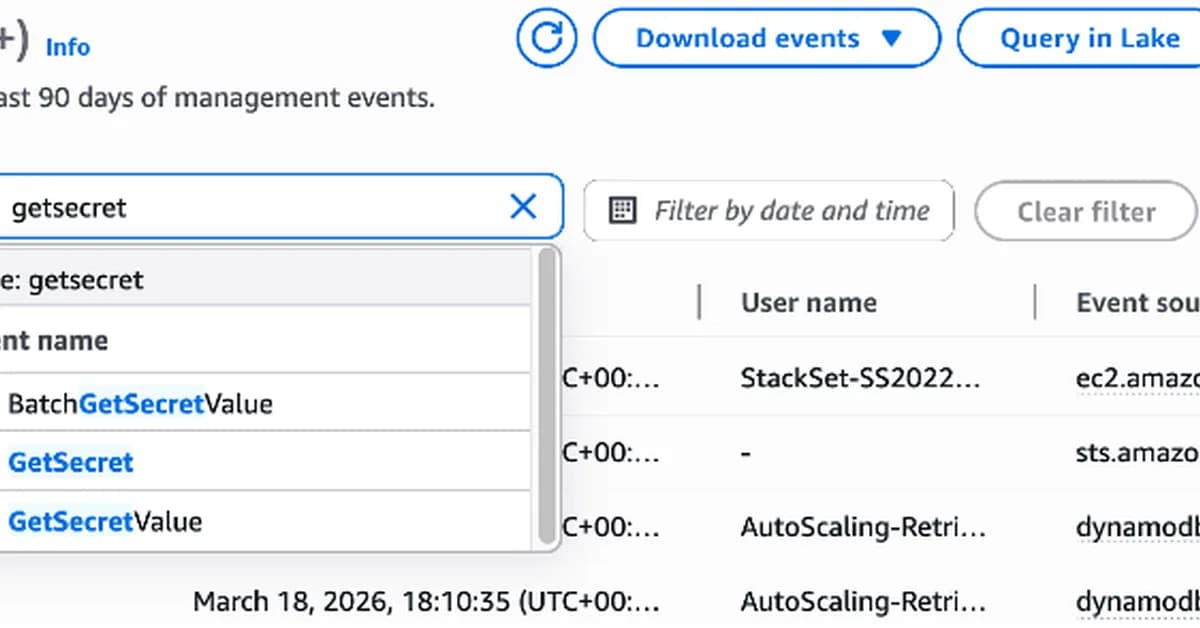Select the top 'getsecret' suggestion row
The height and width of the screenshot is (628, 1200).
tap(200, 281)
